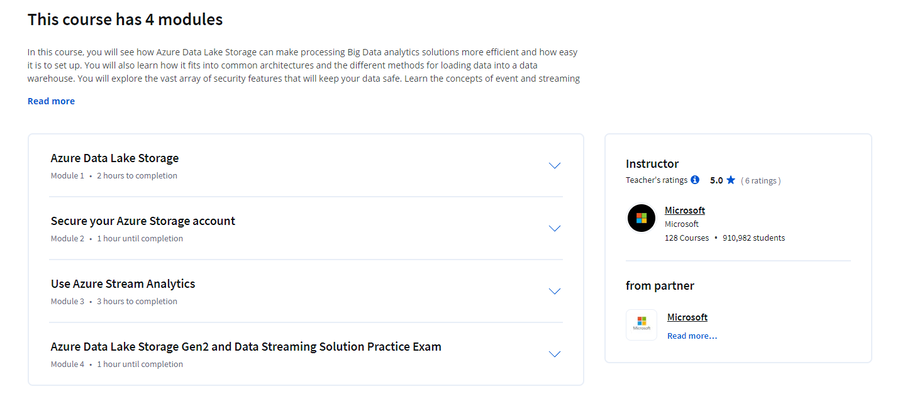
Task: Click the blue star rating icon
Action: [731, 180]
